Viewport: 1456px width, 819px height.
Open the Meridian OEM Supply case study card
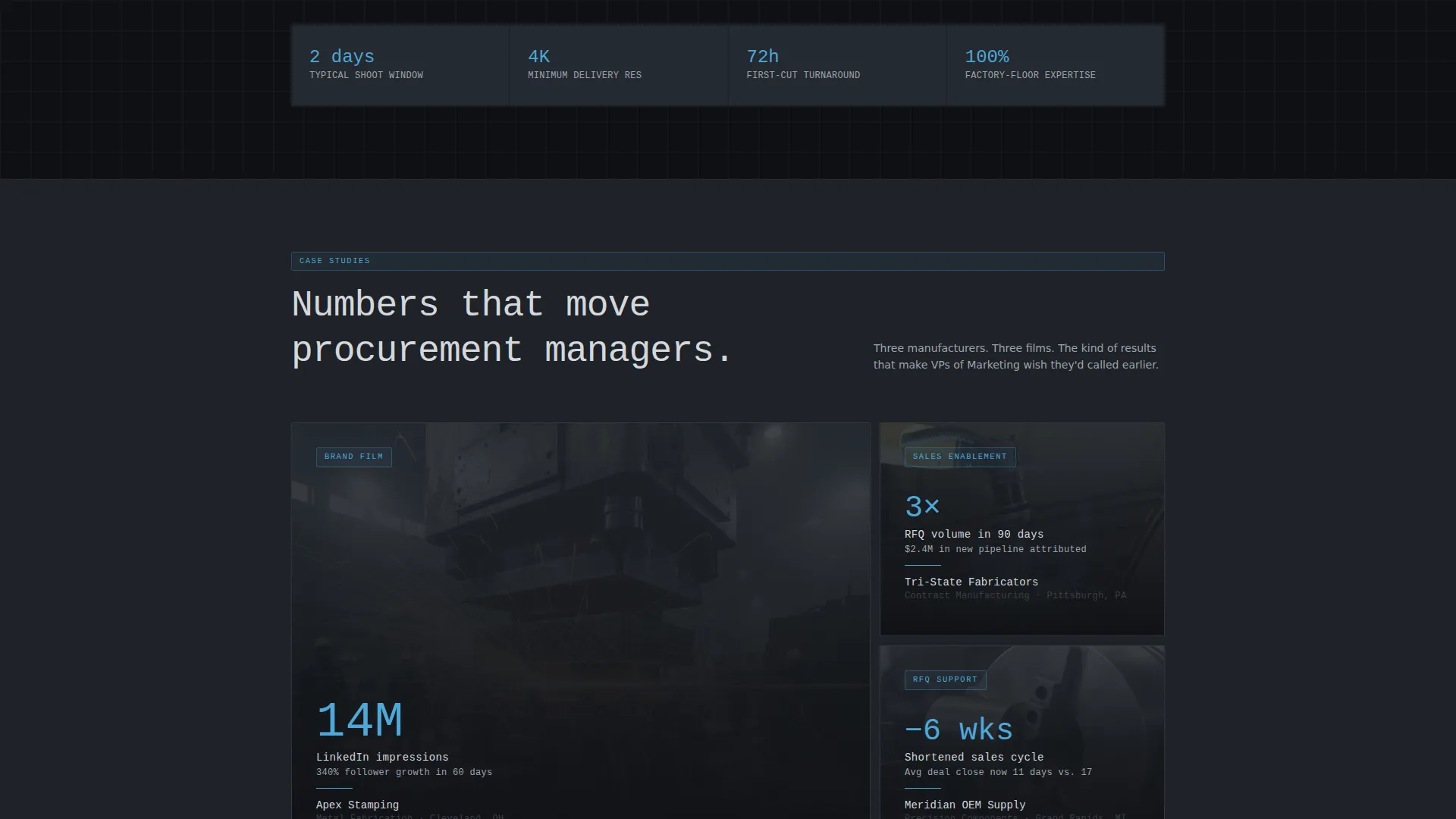[x=1022, y=733]
